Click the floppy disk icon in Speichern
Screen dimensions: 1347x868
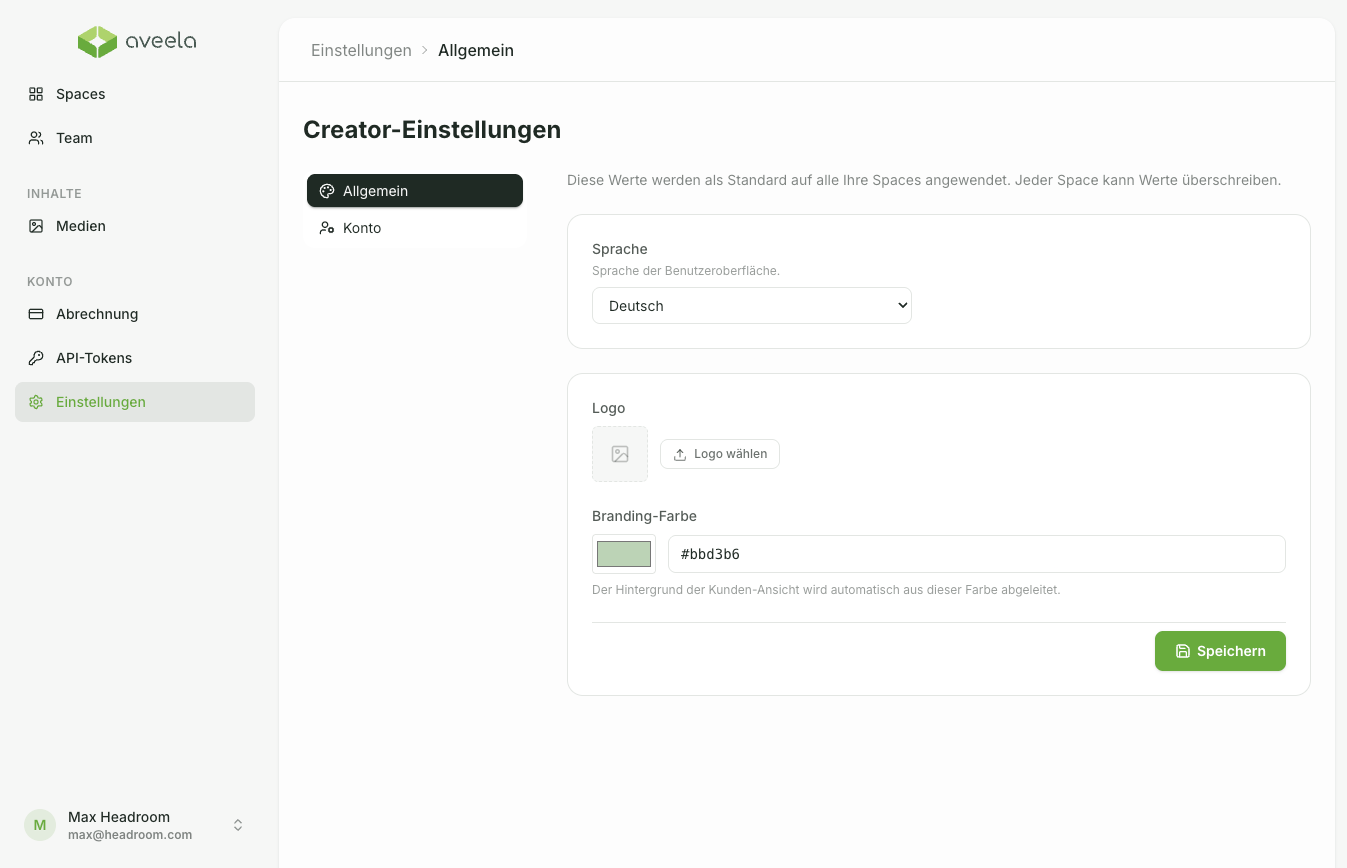1183,651
